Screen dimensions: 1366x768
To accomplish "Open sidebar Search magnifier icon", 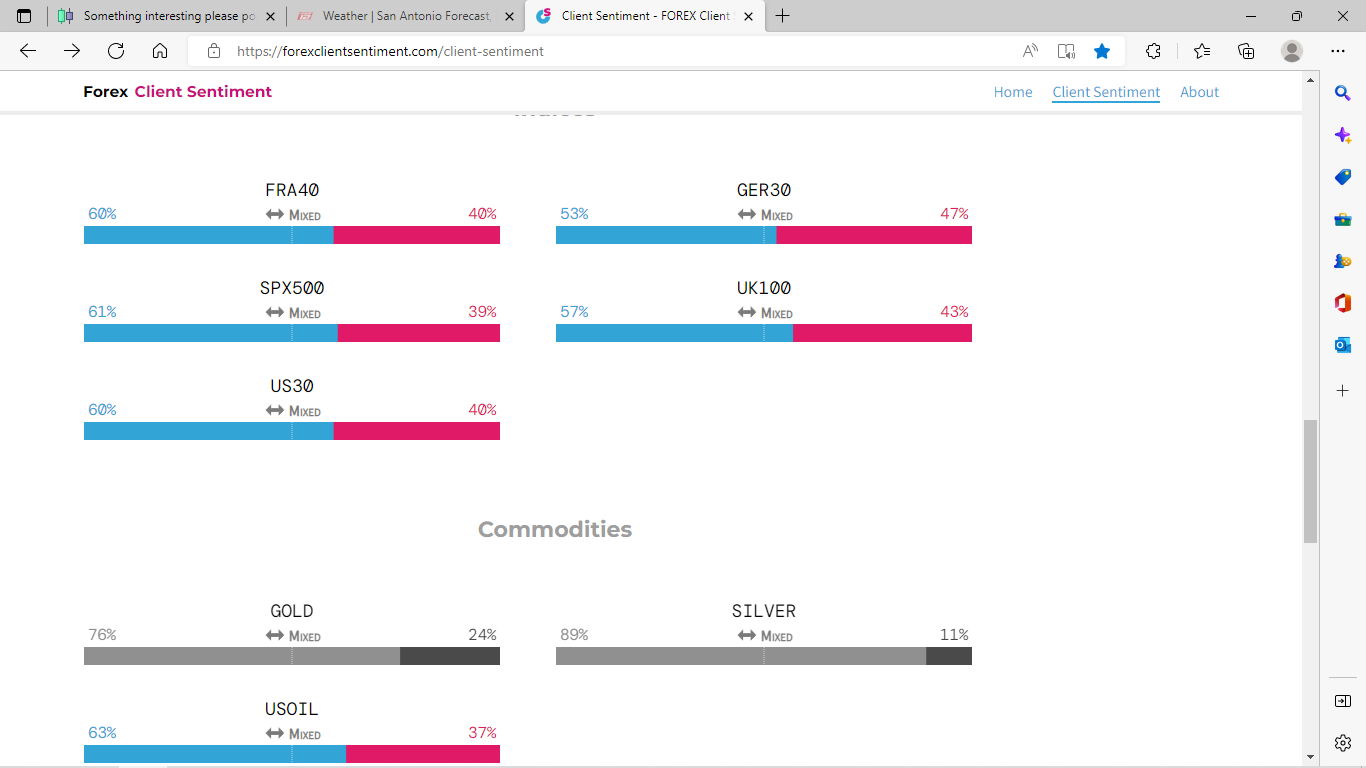I will pyautogui.click(x=1343, y=93).
